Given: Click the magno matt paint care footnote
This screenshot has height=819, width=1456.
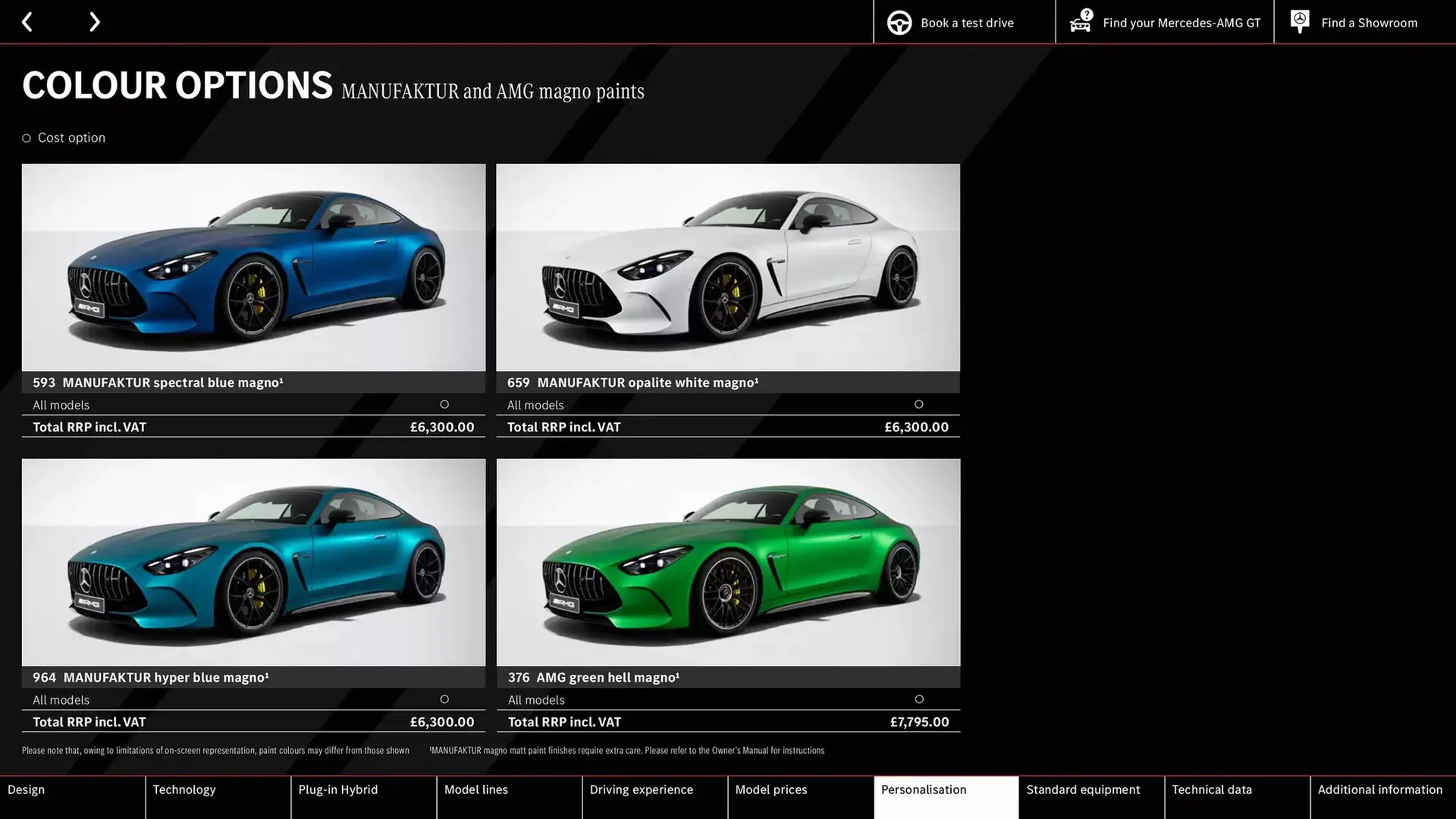Looking at the screenshot, I should pyautogui.click(x=626, y=750).
